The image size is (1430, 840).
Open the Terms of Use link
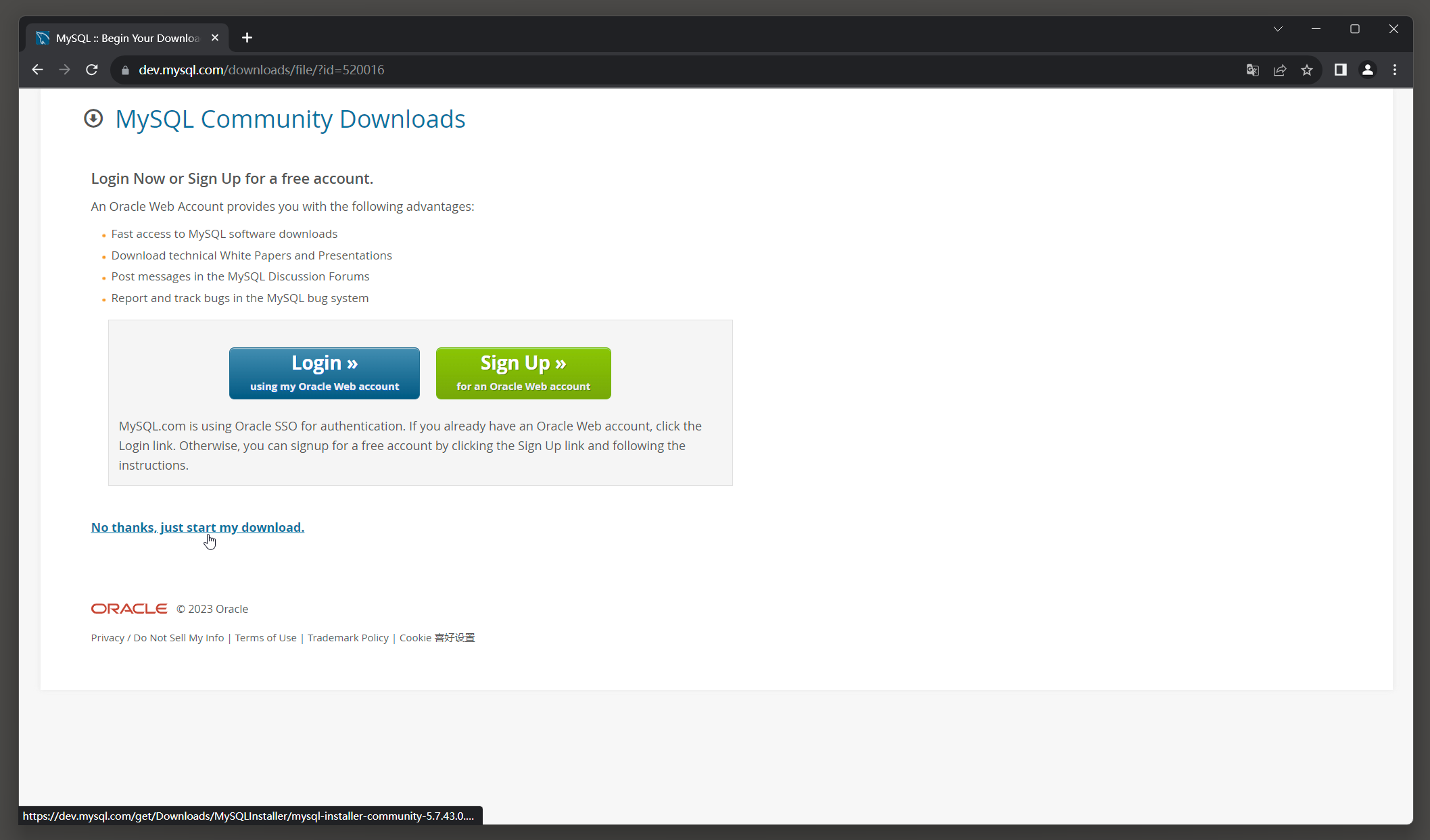coord(266,638)
